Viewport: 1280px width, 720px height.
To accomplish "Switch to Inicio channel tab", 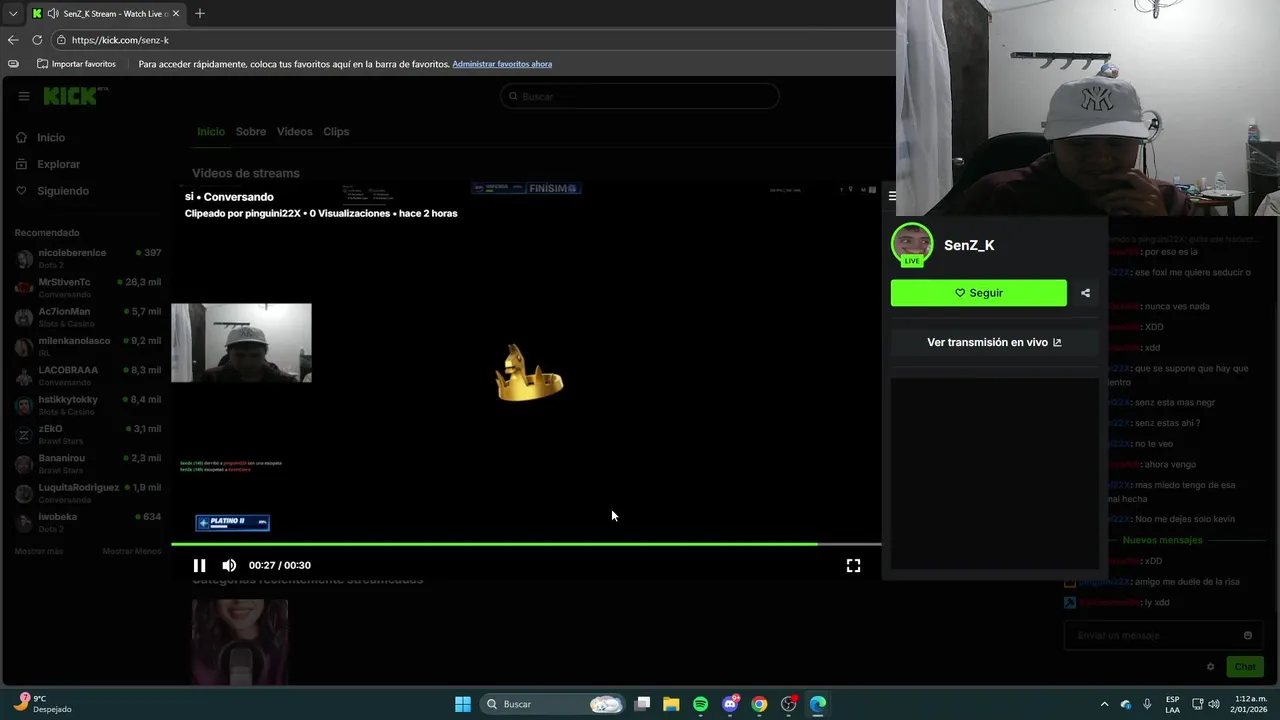I will pyautogui.click(x=211, y=132).
